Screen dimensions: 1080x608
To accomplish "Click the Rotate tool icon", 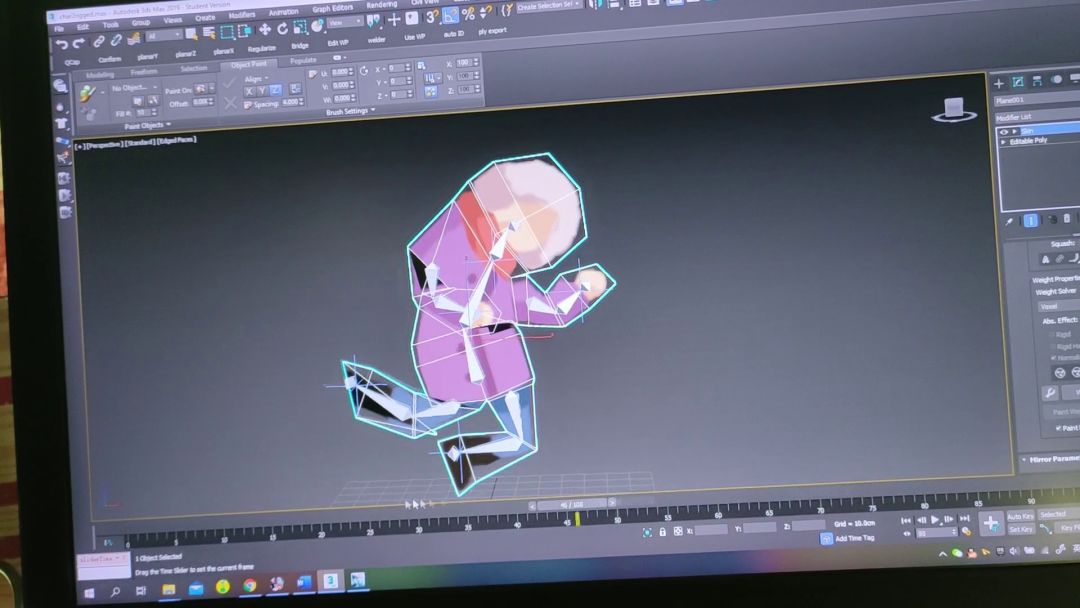I will tap(282, 28).
